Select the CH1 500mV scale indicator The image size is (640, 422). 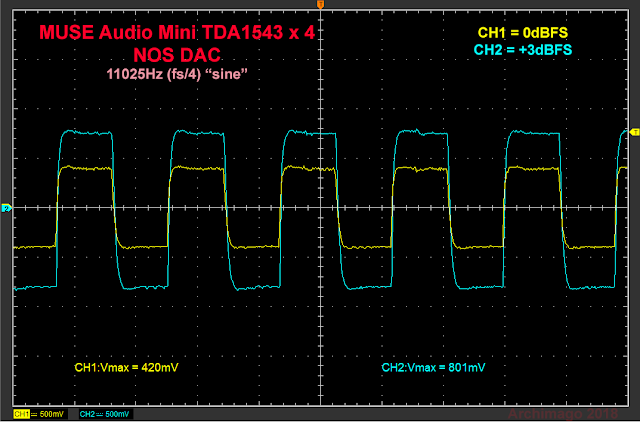click(39, 414)
